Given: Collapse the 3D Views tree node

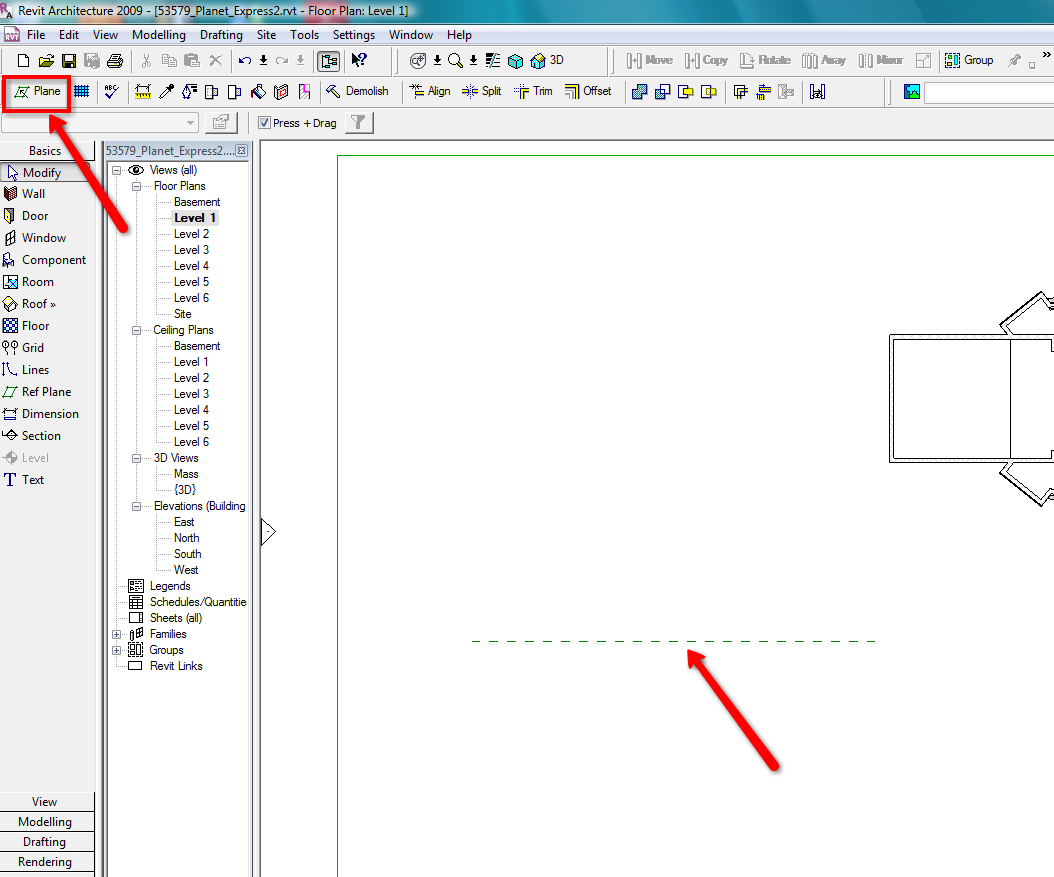Looking at the screenshot, I should tap(136, 458).
